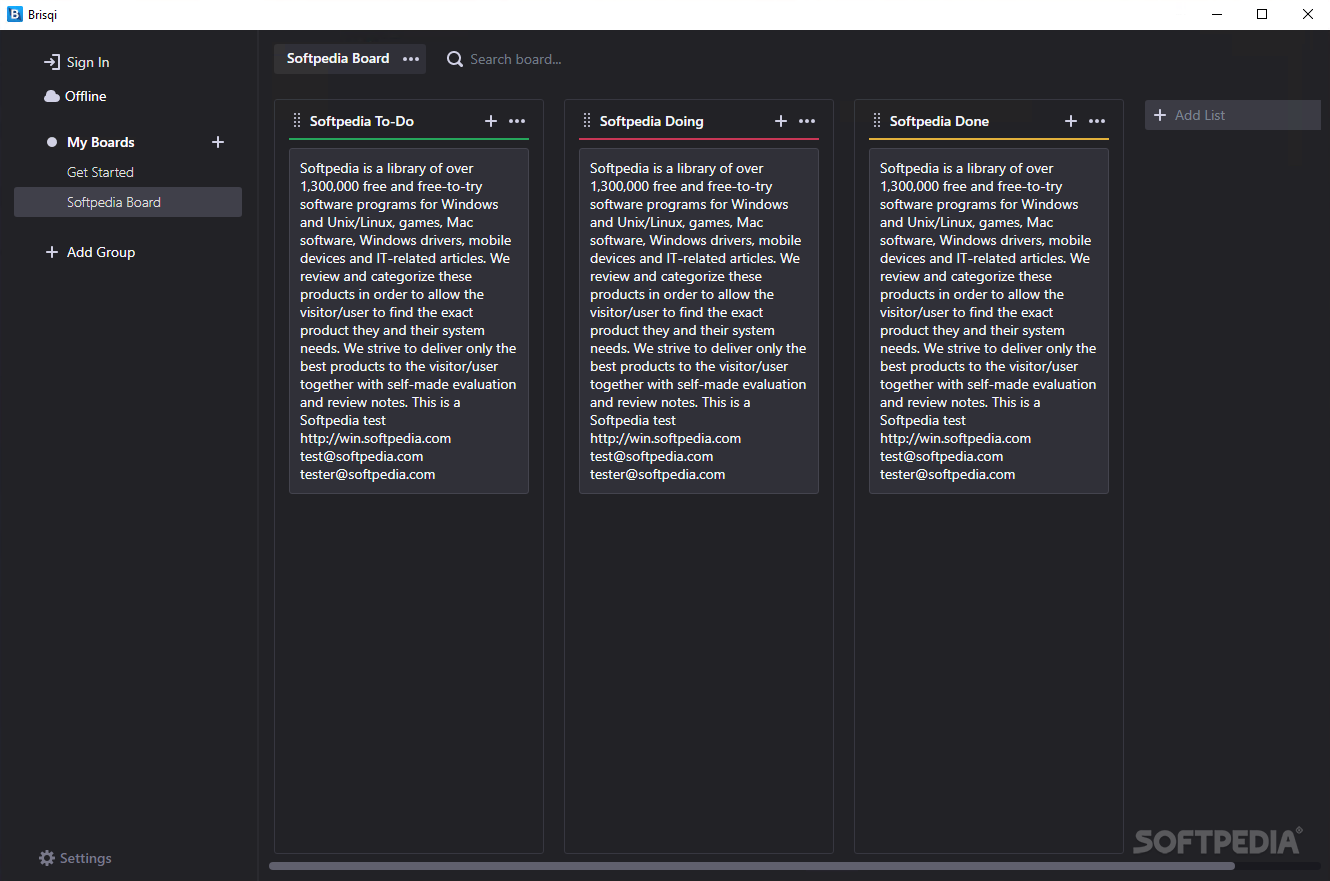Click the Sign In arrow icon
1330x881 pixels.
52,62
